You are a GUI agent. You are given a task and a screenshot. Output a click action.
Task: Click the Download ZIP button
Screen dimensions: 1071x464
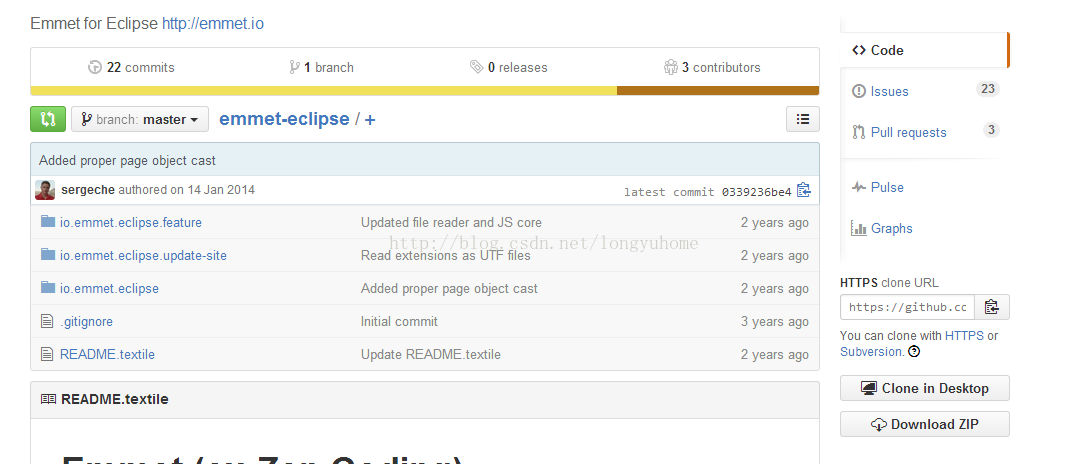pos(924,424)
